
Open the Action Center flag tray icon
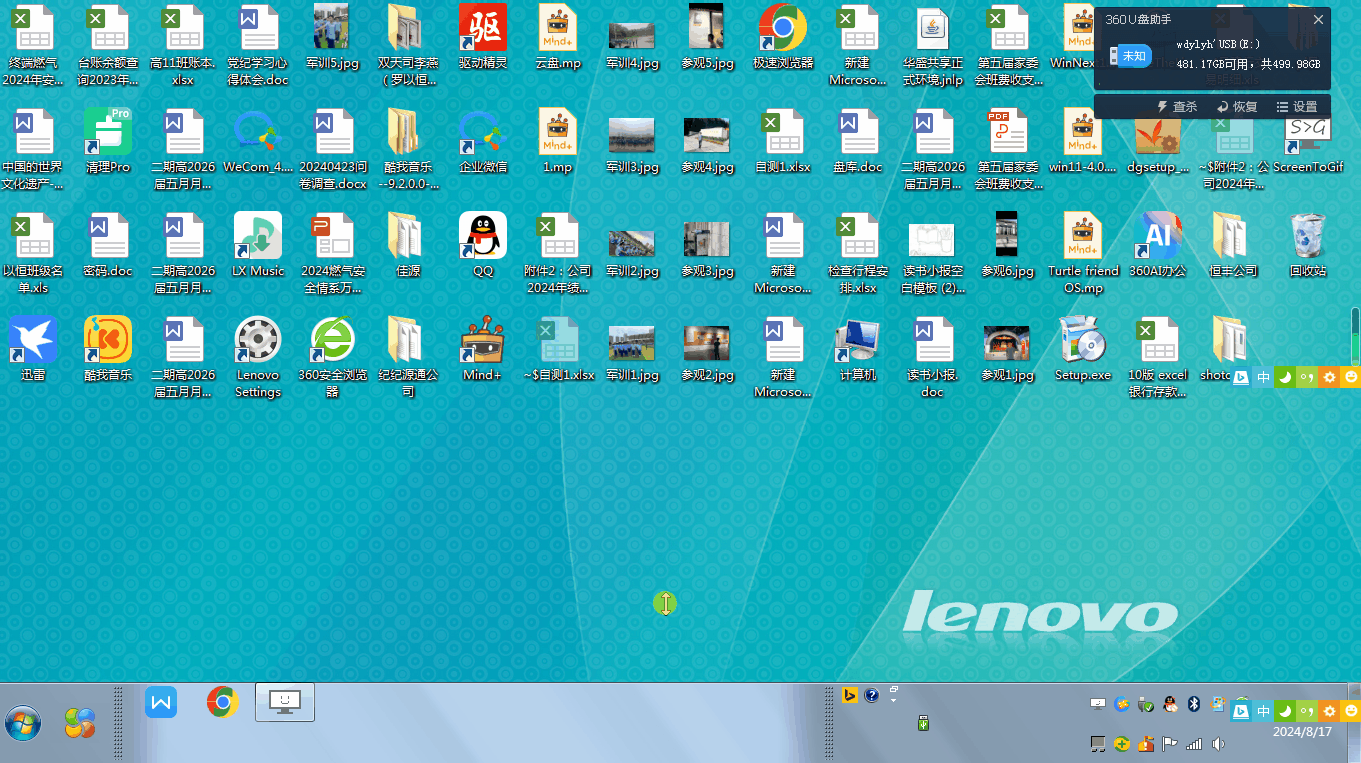1170,744
